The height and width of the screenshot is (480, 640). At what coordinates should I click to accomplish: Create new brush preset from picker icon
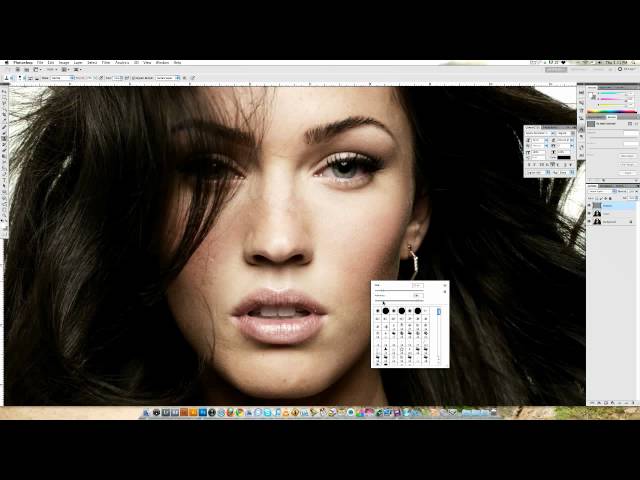pyautogui.click(x=445, y=292)
